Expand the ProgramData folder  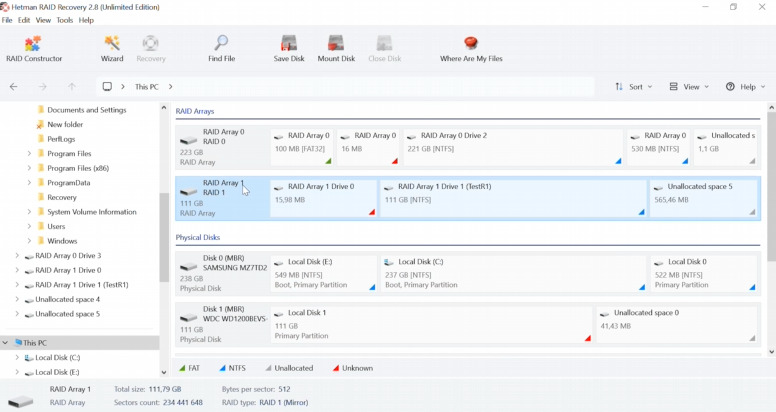coord(29,183)
